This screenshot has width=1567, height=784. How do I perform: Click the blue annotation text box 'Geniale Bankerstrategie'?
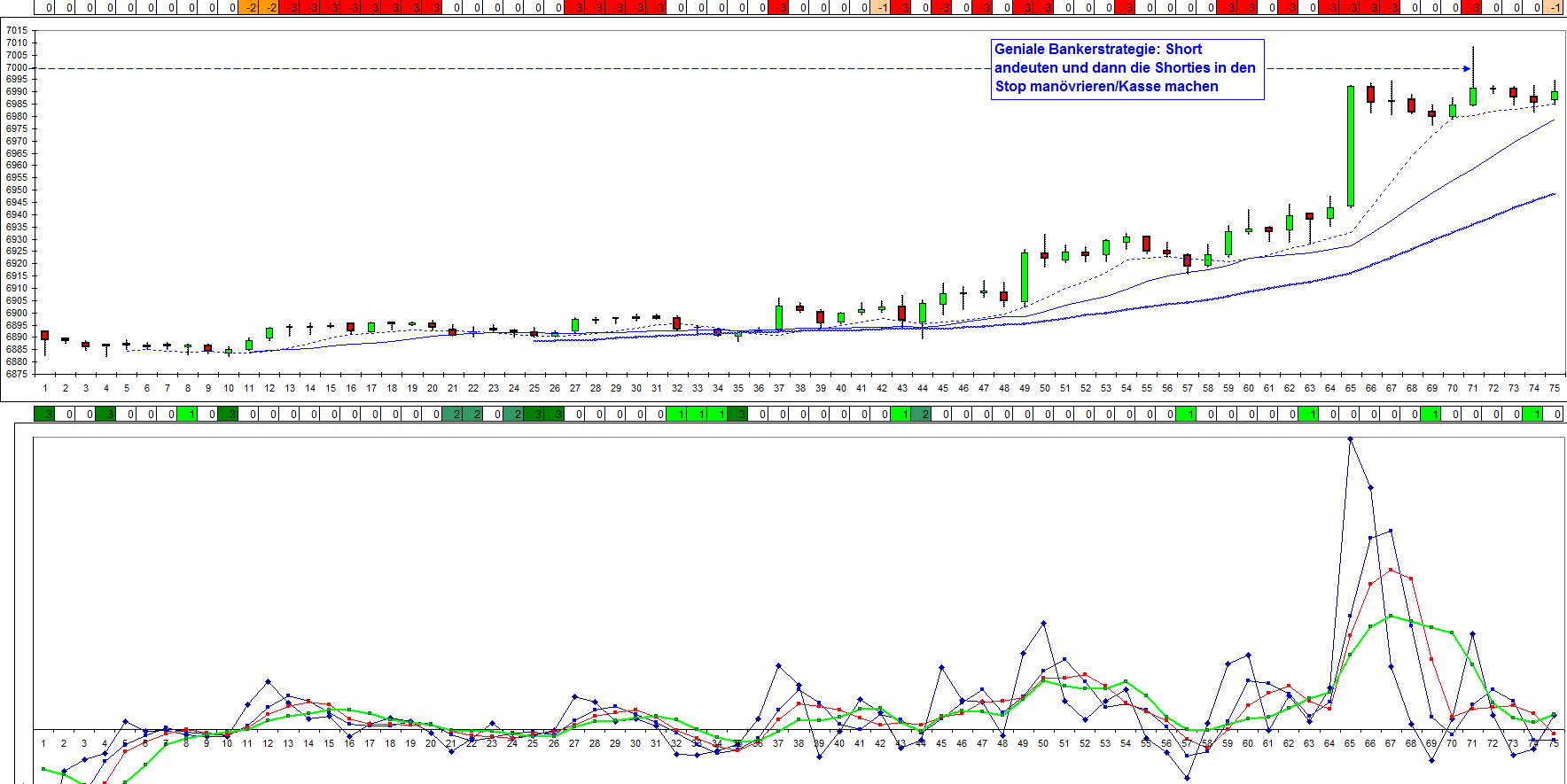[x=1126, y=68]
